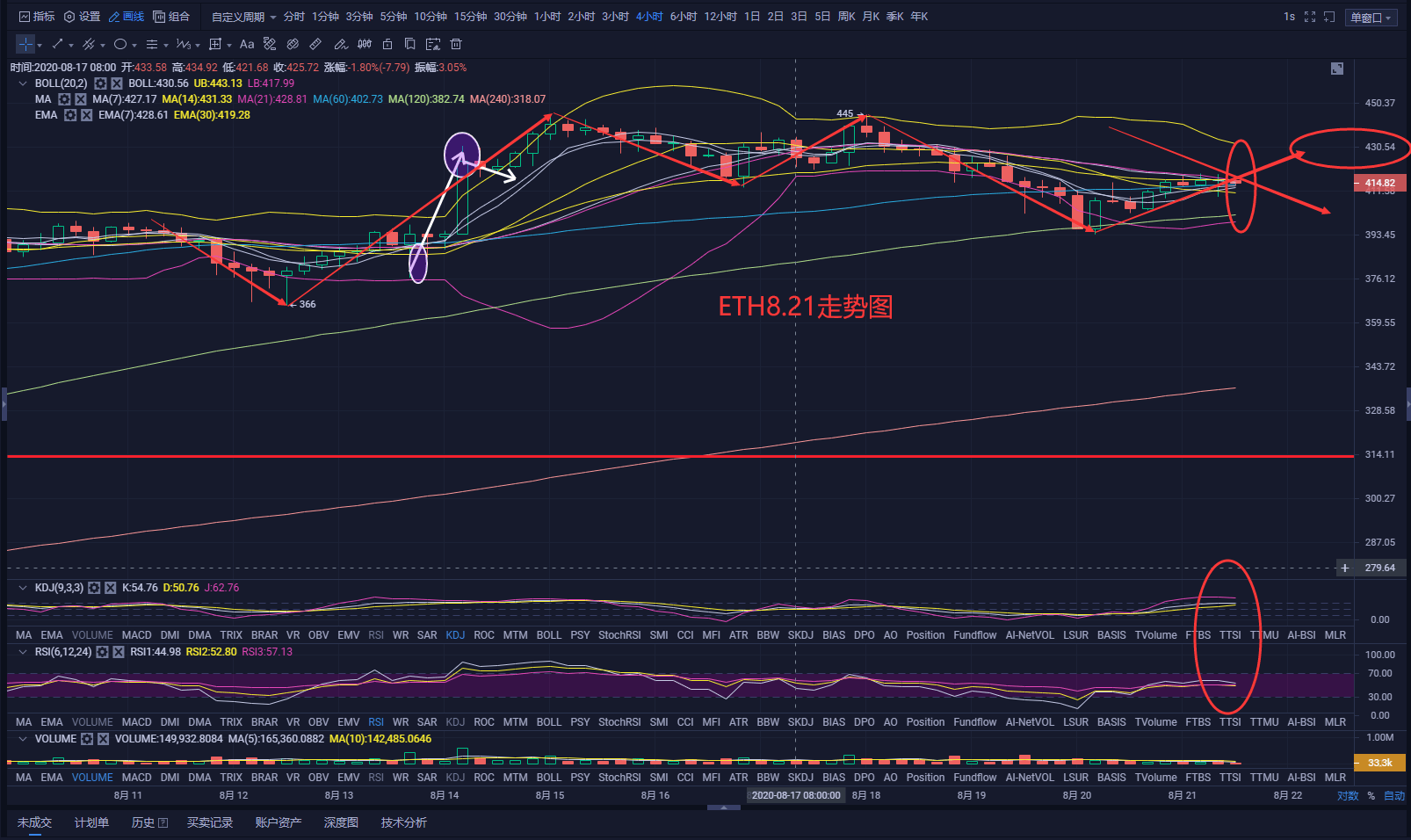Toggle 对数 logarithmic scale at bottom right
This screenshot has height=840, width=1411.
pyautogui.click(x=1347, y=794)
